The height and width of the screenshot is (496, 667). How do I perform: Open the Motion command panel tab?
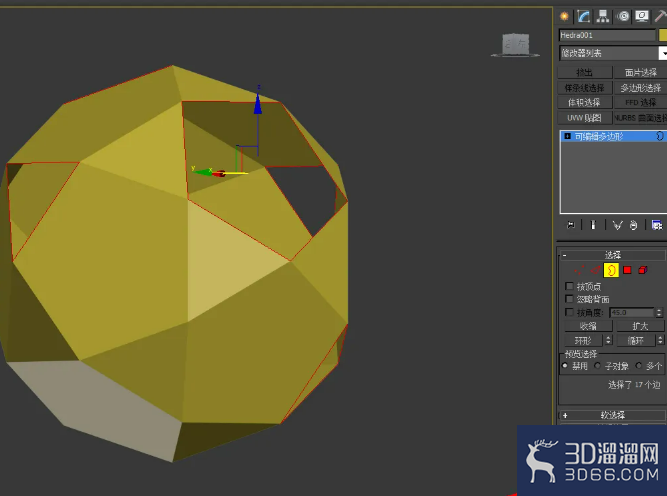[623, 17]
